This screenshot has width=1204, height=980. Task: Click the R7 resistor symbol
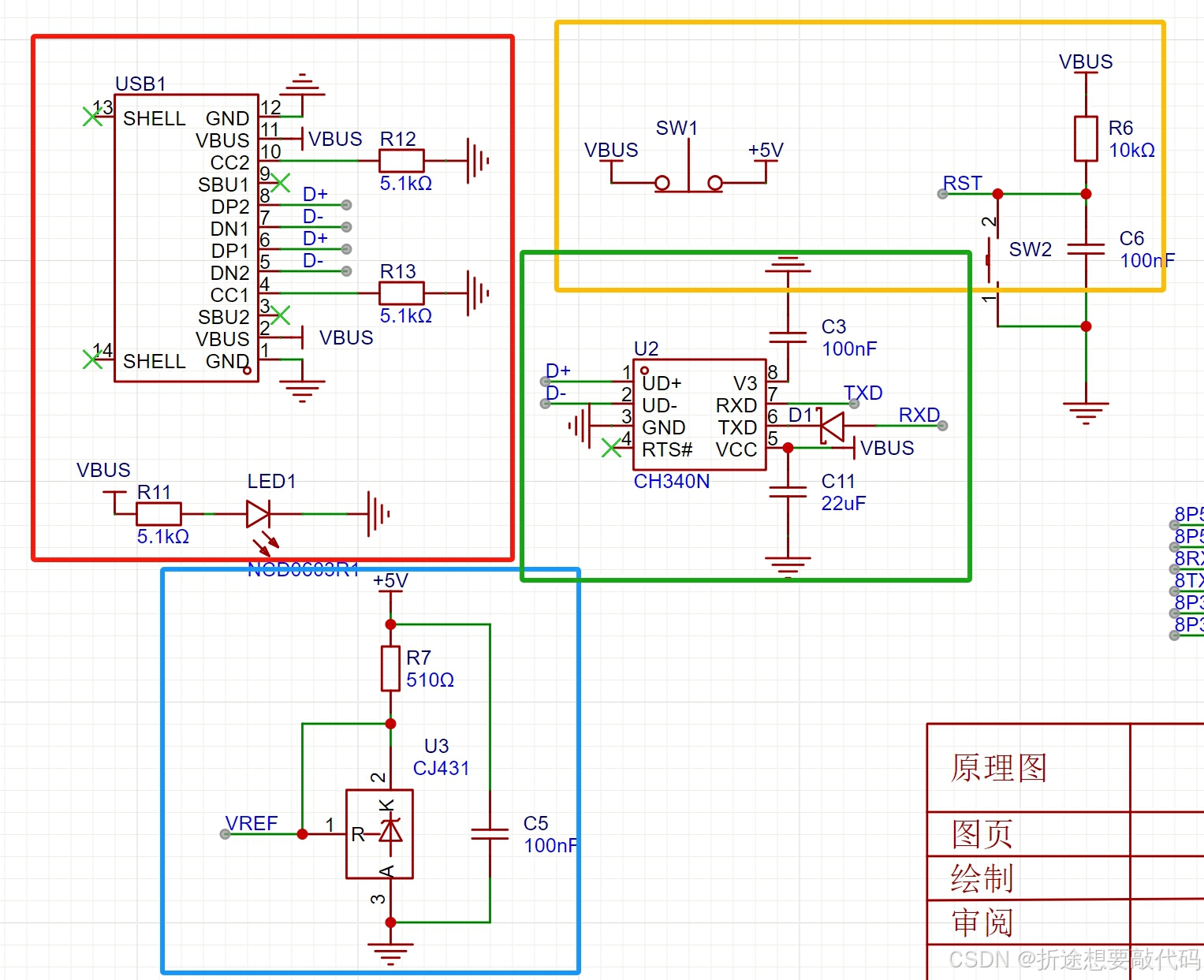(390, 669)
